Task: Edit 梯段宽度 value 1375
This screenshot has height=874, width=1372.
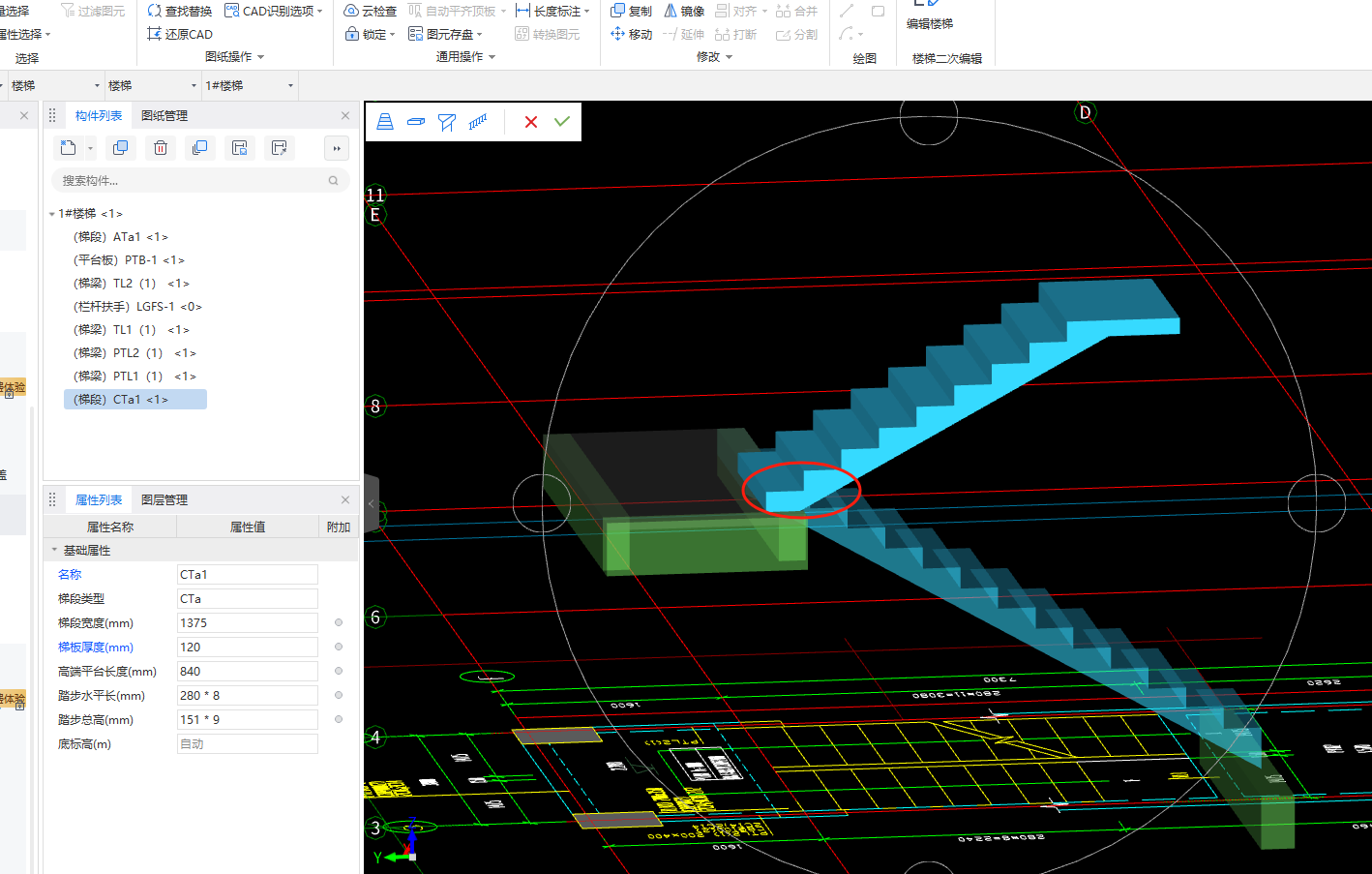Action: point(248,623)
